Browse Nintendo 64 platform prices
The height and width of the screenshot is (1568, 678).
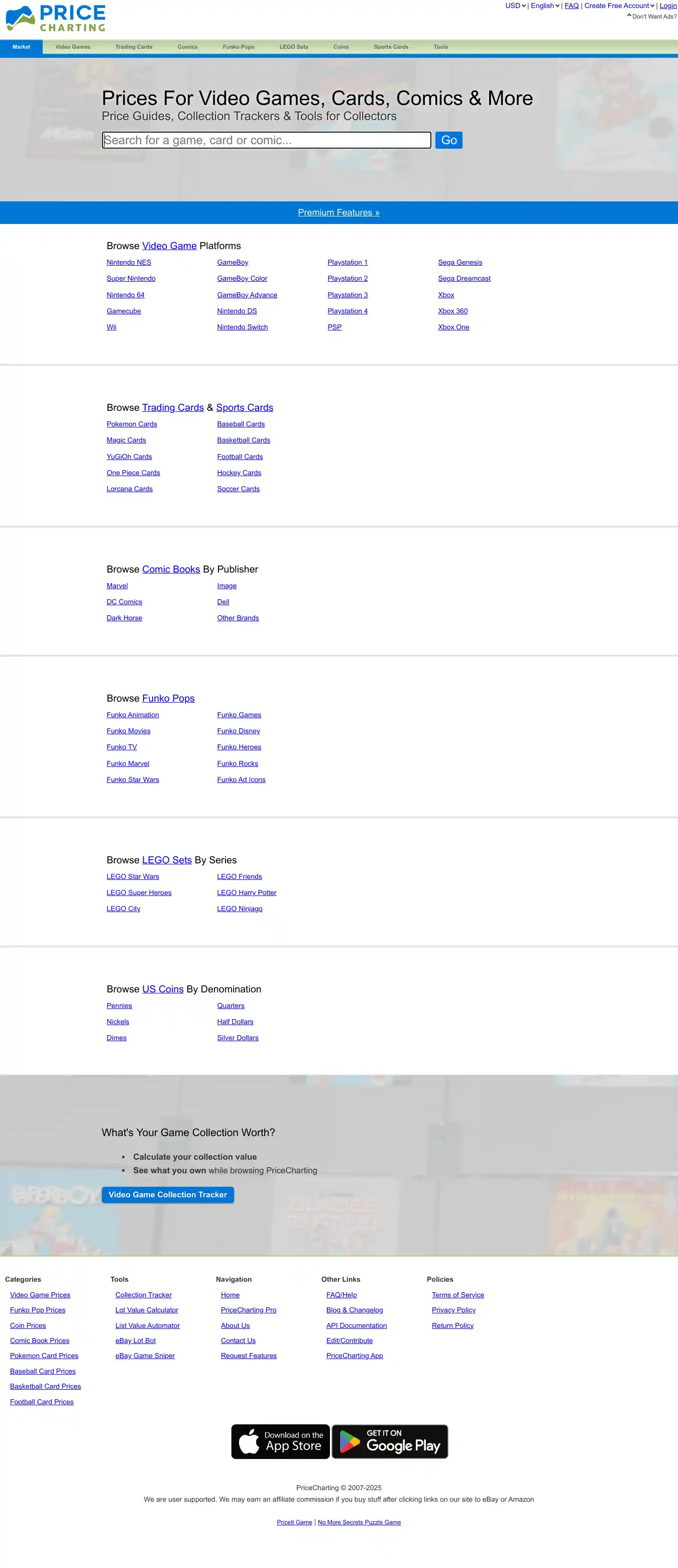126,295
